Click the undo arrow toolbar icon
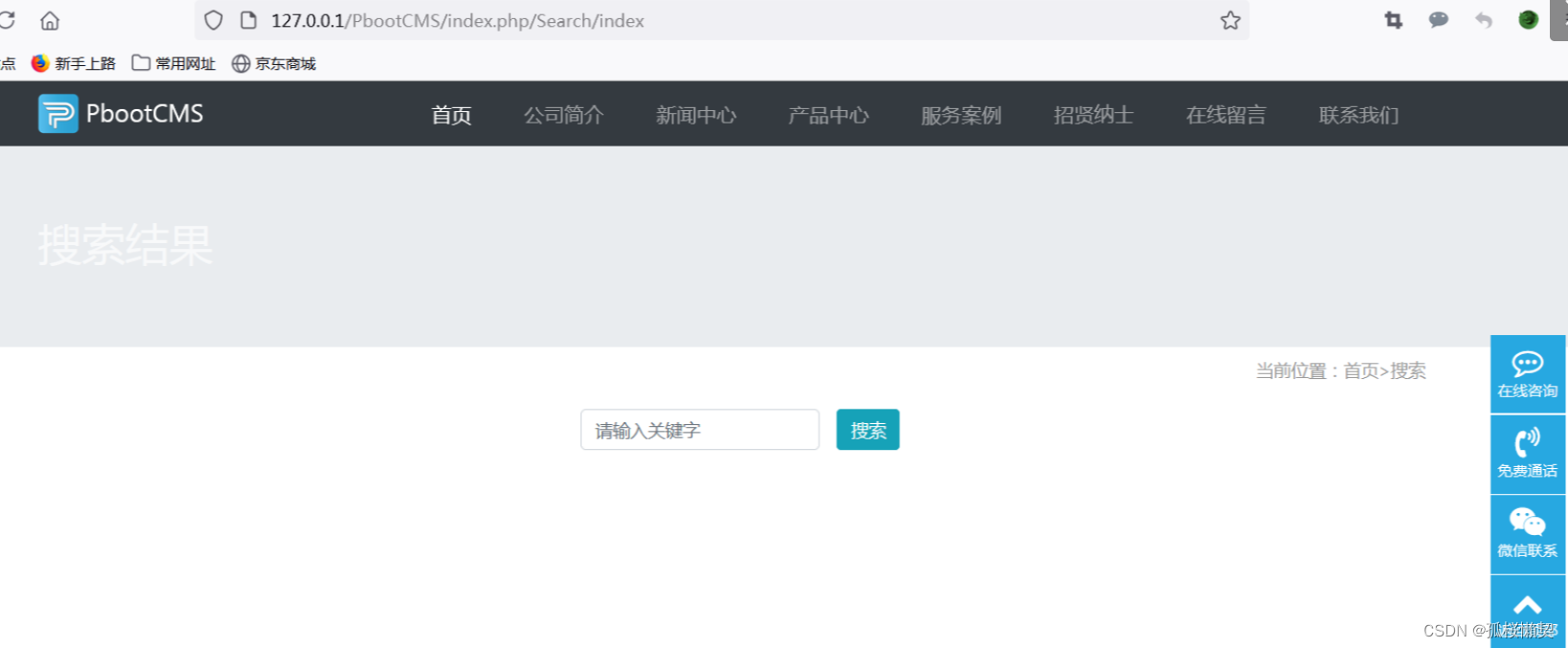Screen dimensions: 1568x648 1484,20
